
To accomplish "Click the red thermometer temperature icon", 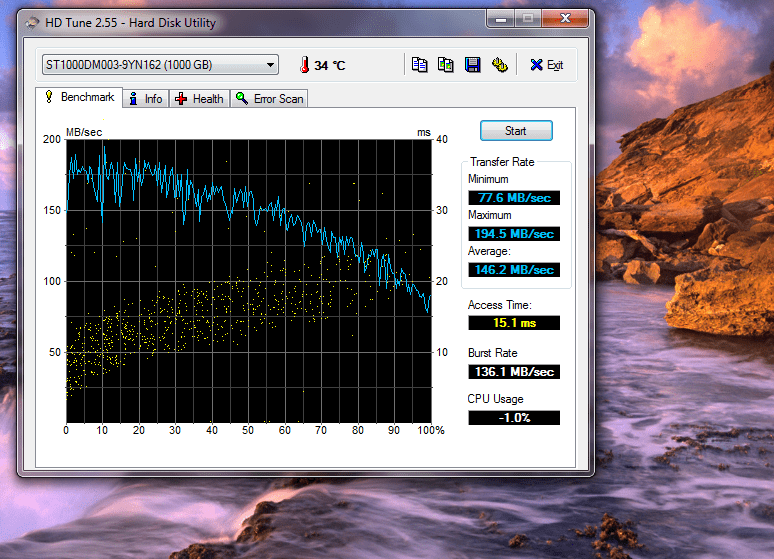I will pyautogui.click(x=303, y=65).
